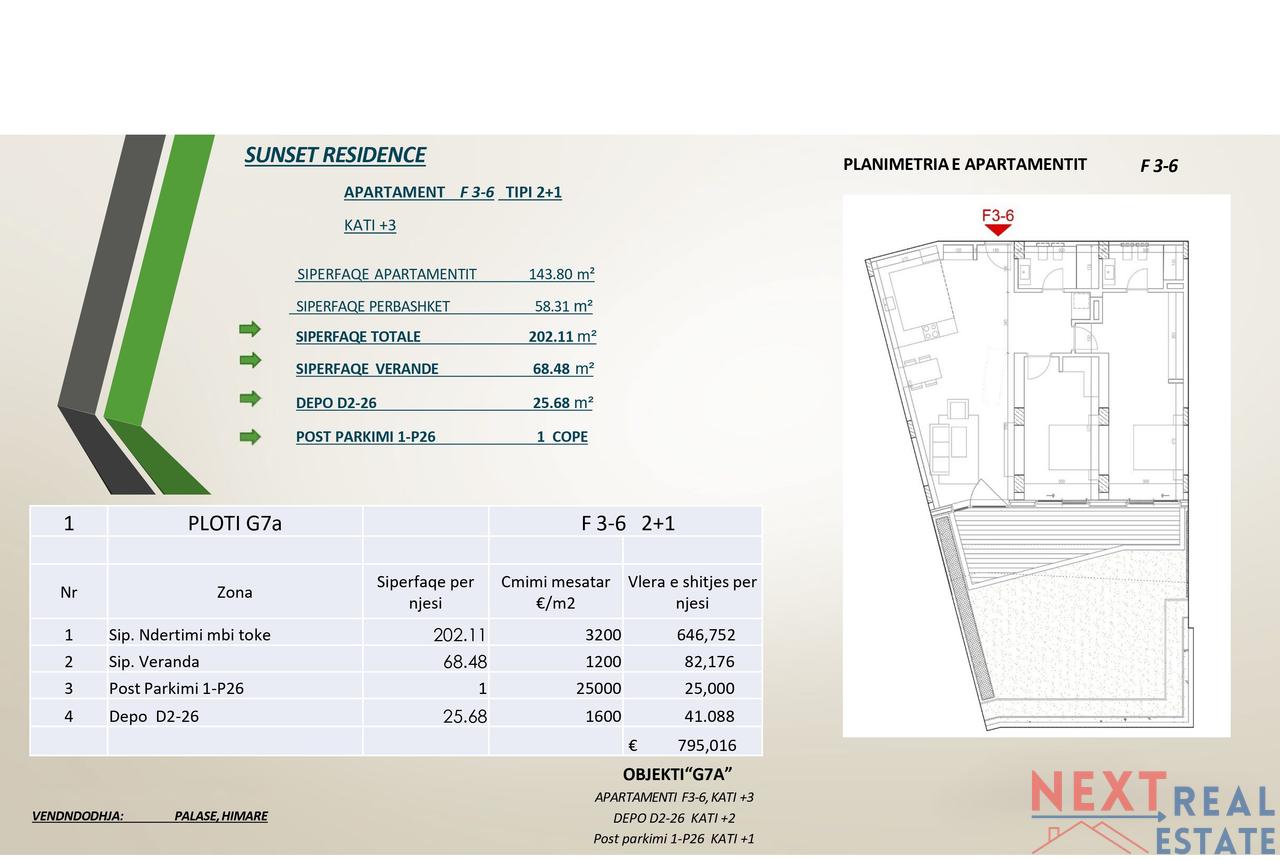1280x860 pixels.
Task: Select the 1200 price per m2 cell
Action: click(x=556, y=661)
